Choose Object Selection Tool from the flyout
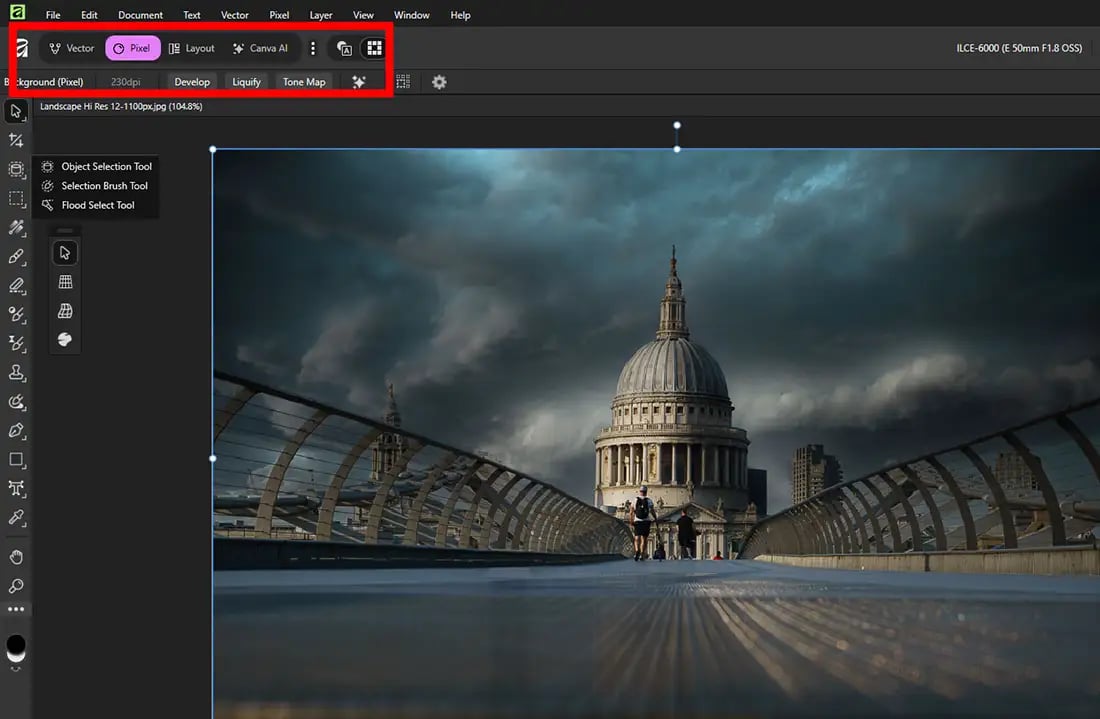Screen dimensions: 1100x719 [97, 166]
